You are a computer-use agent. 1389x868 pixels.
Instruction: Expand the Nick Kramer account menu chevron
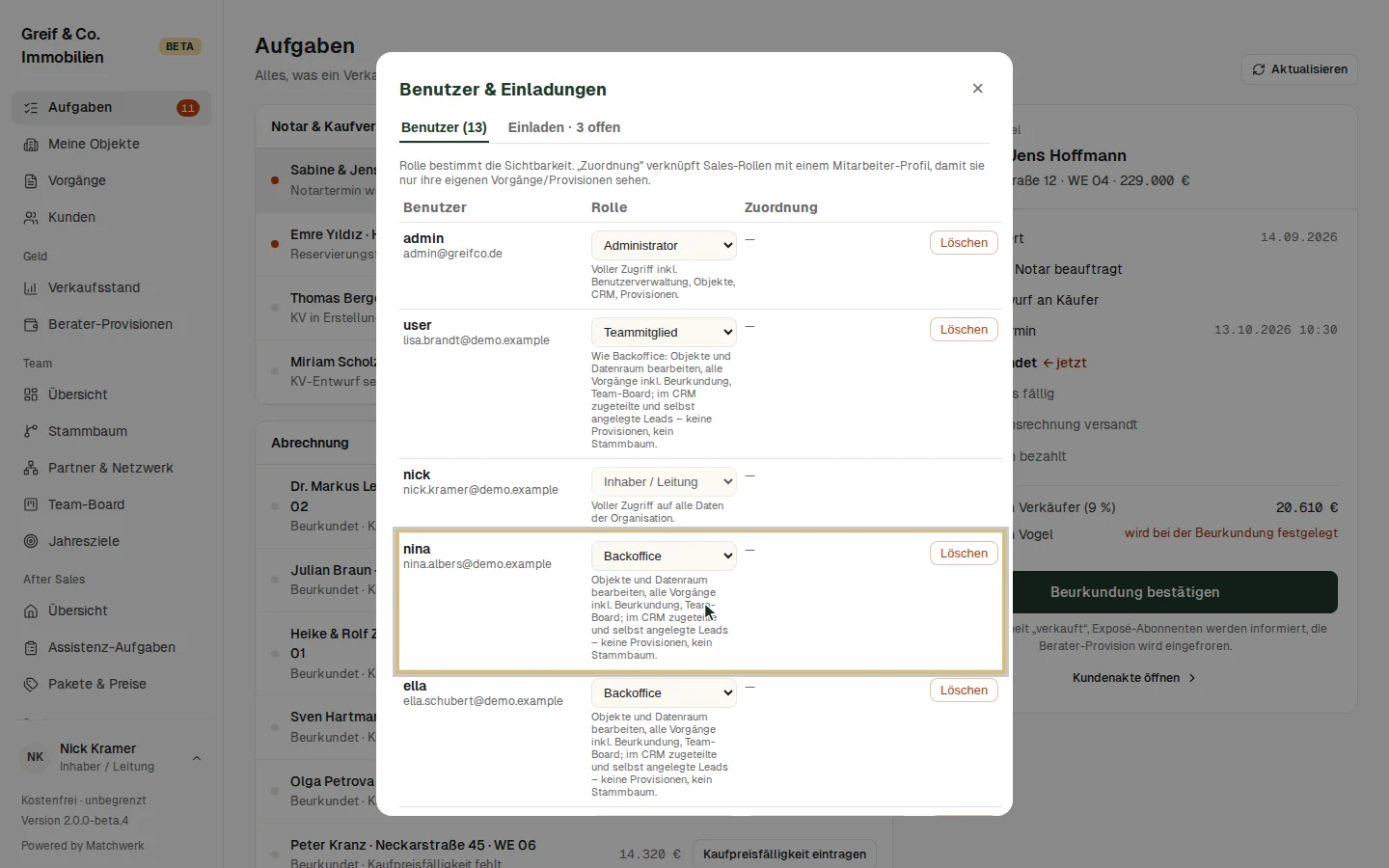coord(197,758)
